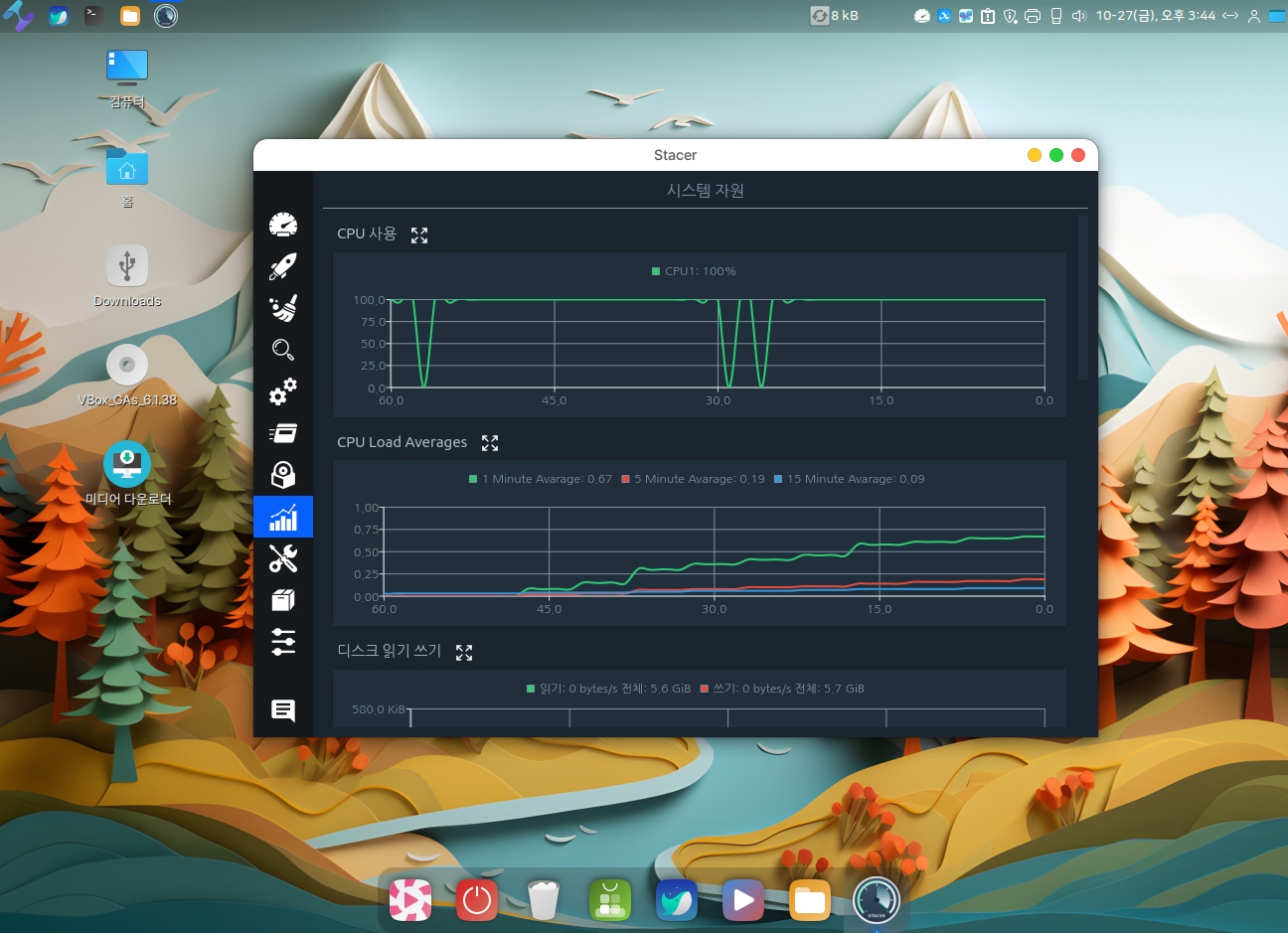Open the Helpers wrench-and-screwdriver tab
The width and height of the screenshot is (1288, 933).
coord(283,558)
